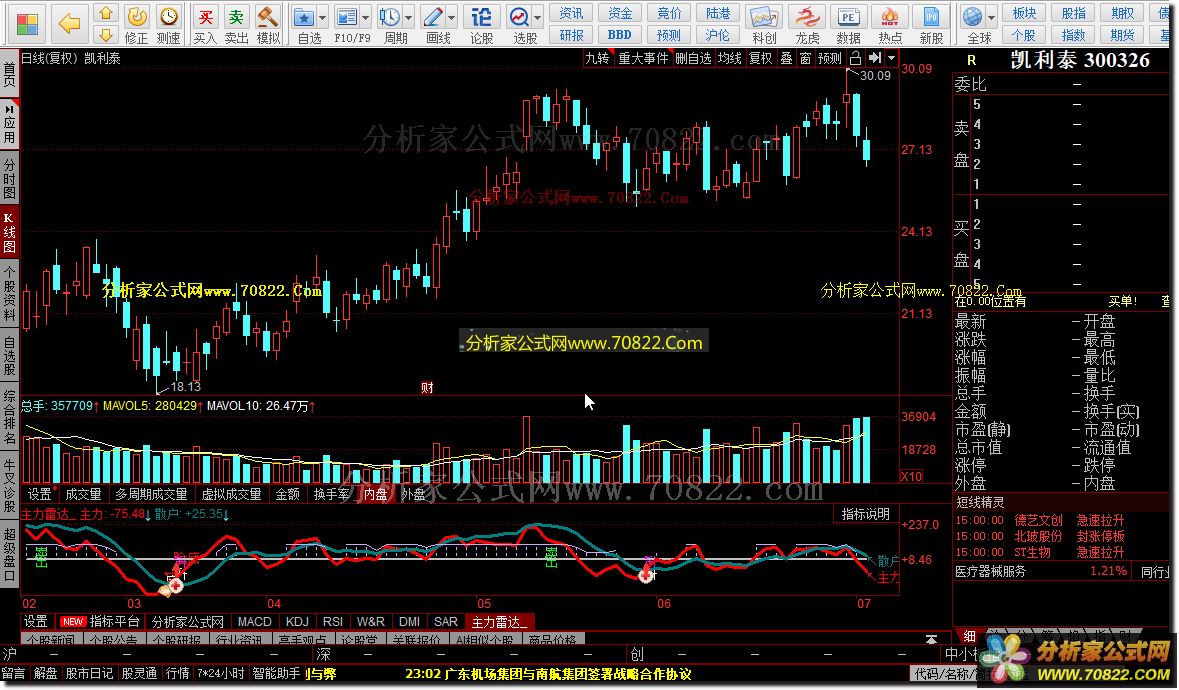Open the 模拟 gavel simulation icon
The image size is (1179, 690).
(268, 17)
